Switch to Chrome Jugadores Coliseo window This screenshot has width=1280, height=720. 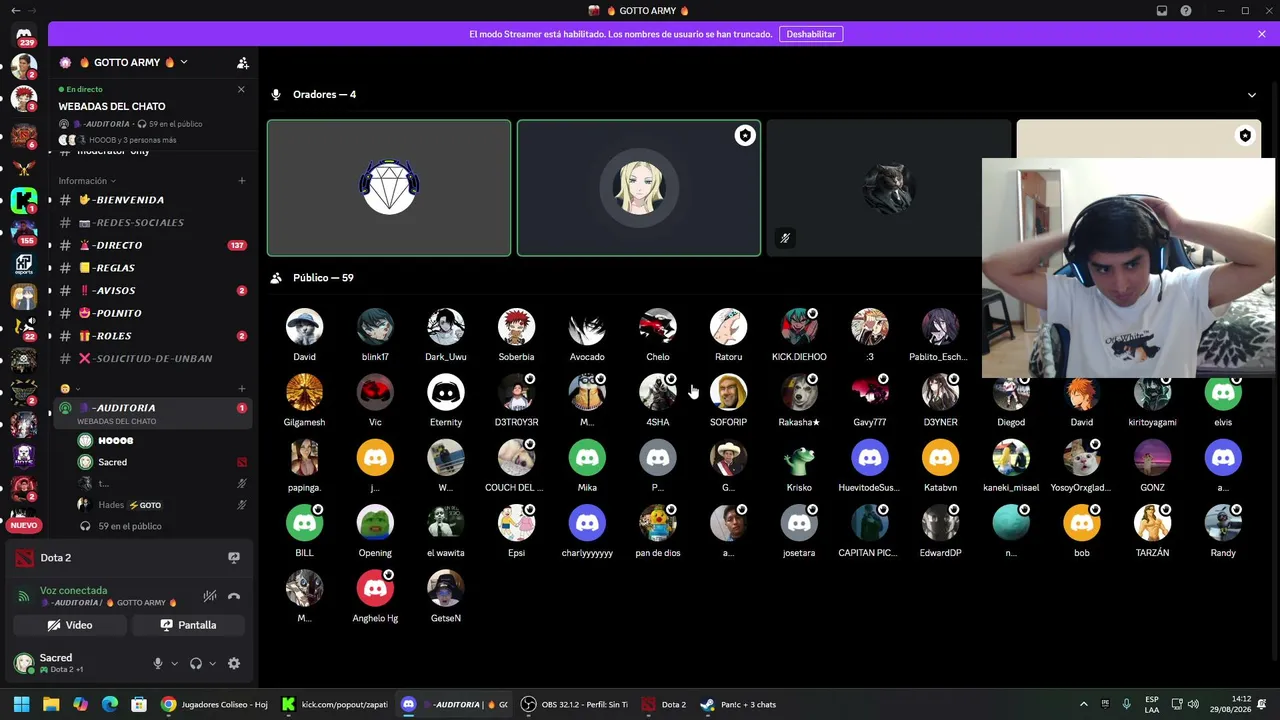[215, 704]
